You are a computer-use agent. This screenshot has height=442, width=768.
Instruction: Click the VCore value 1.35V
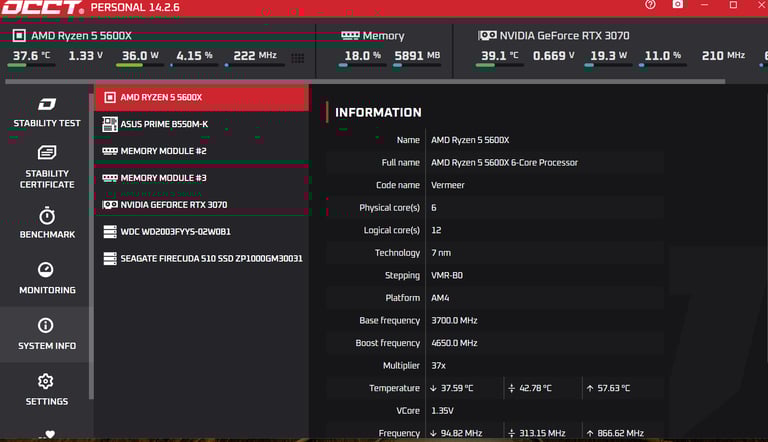point(442,411)
